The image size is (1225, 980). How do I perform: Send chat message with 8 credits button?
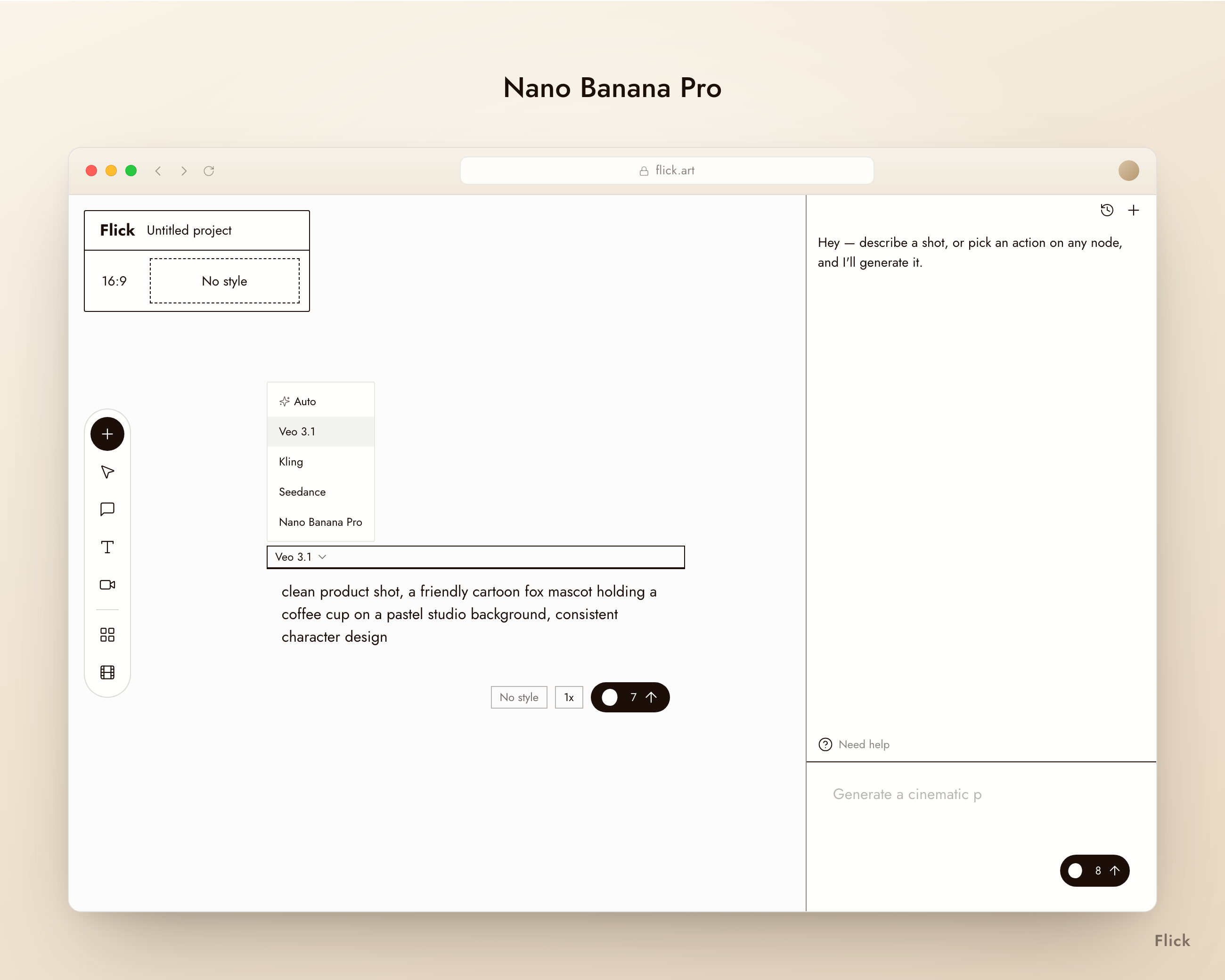tap(1094, 870)
